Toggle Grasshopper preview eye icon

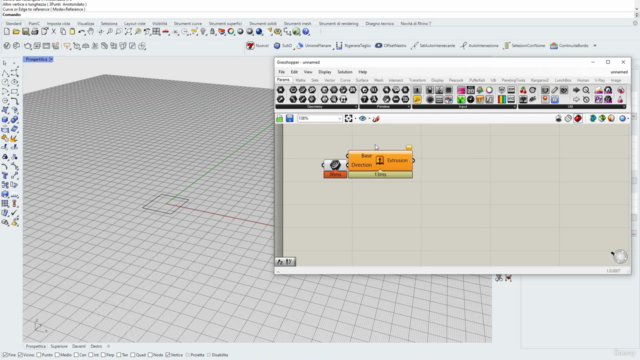[x=362, y=118]
